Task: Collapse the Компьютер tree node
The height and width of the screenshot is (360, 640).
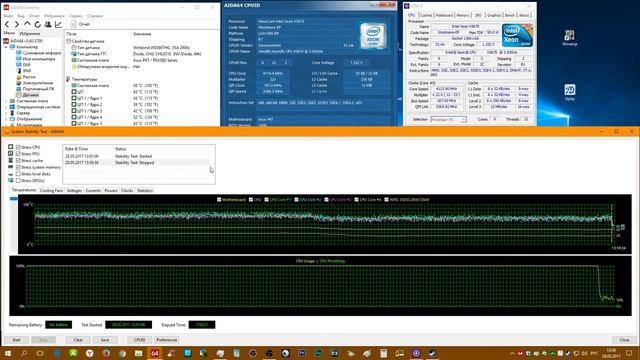Action: coord(6,47)
